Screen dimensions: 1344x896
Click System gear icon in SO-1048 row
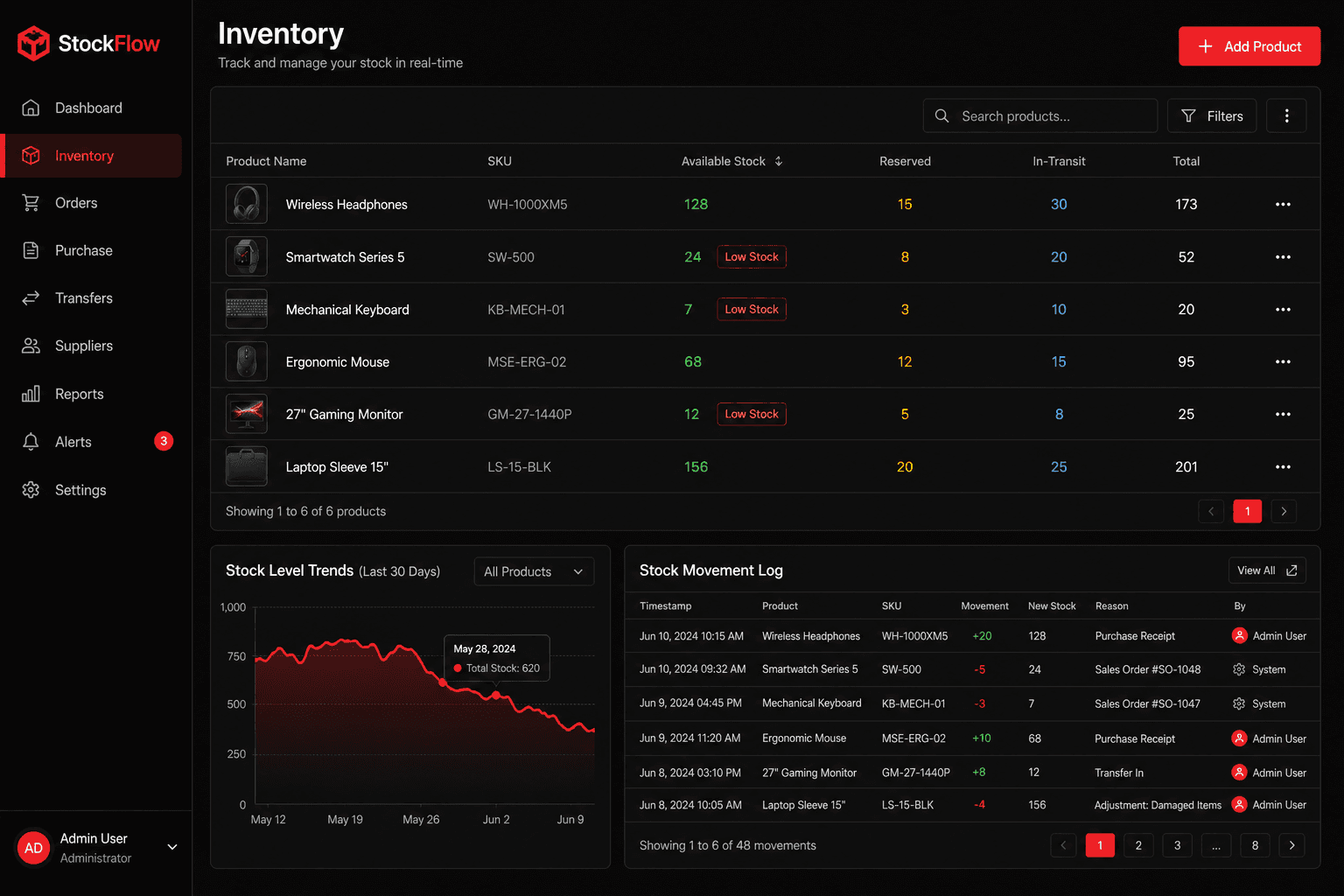pyautogui.click(x=1239, y=669)
